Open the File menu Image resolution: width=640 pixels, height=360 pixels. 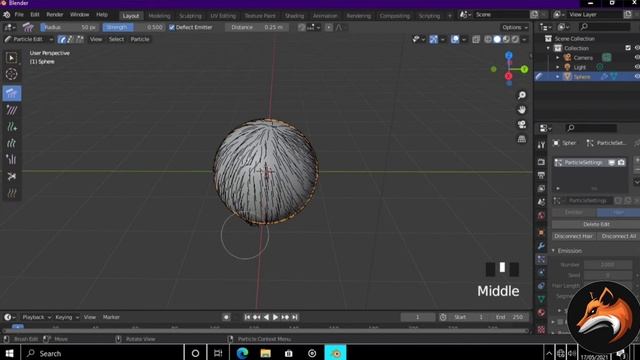tap(19, 15)
